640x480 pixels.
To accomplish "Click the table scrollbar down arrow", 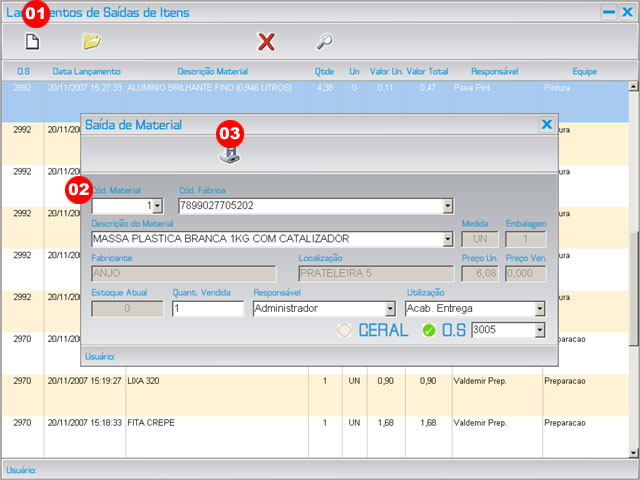I will [x=633, y=452].
